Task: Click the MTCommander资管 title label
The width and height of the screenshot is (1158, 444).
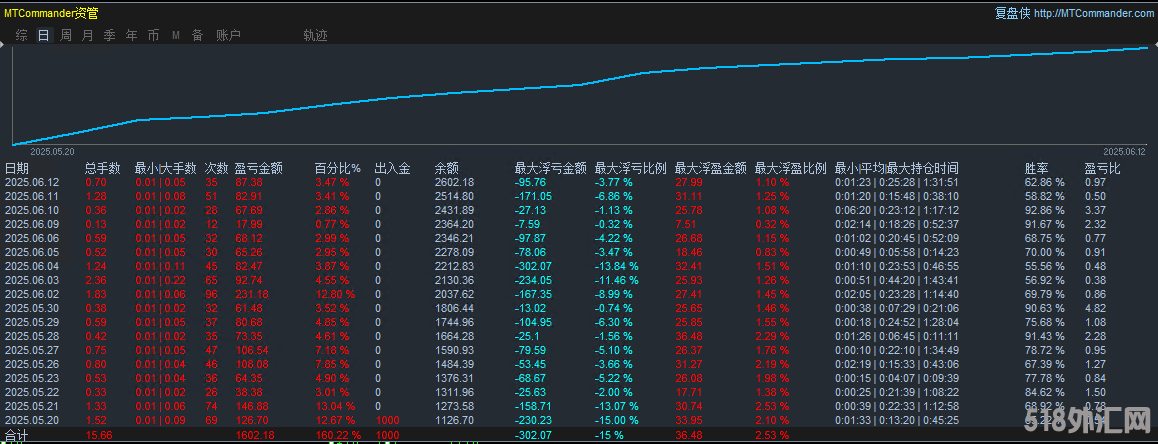Action: 51,13
